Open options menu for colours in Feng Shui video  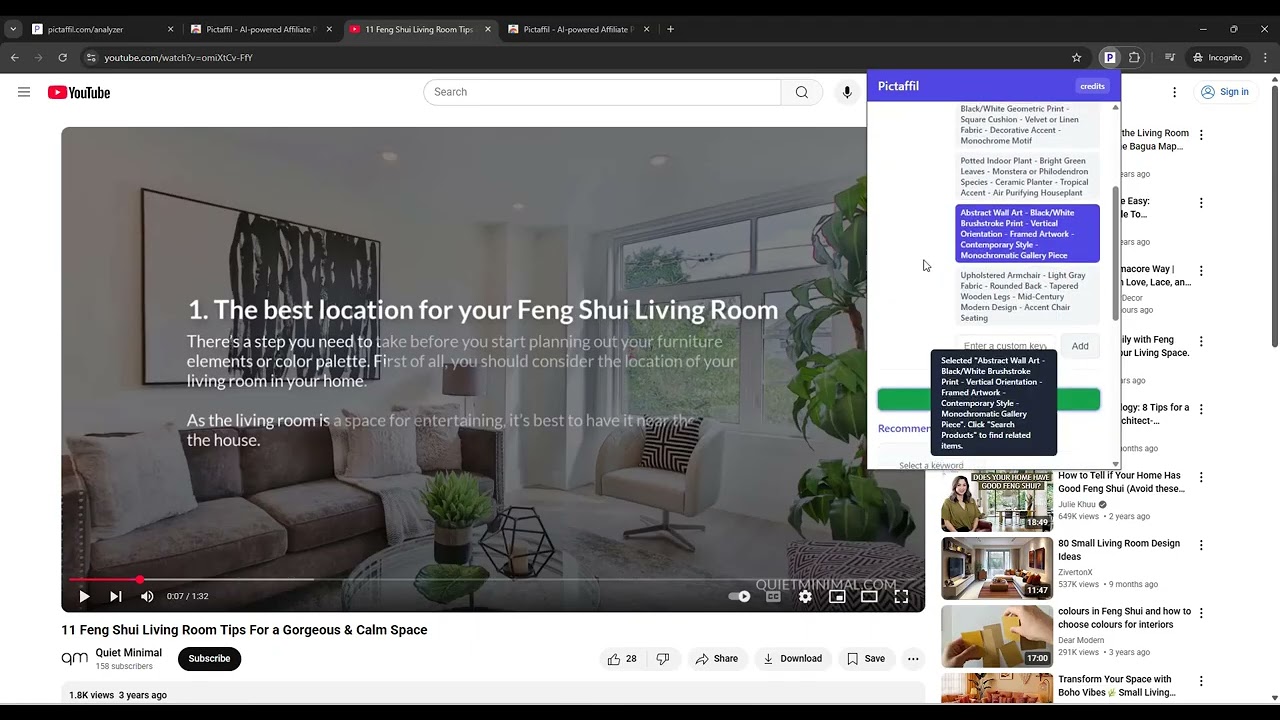coord(1201,613)
